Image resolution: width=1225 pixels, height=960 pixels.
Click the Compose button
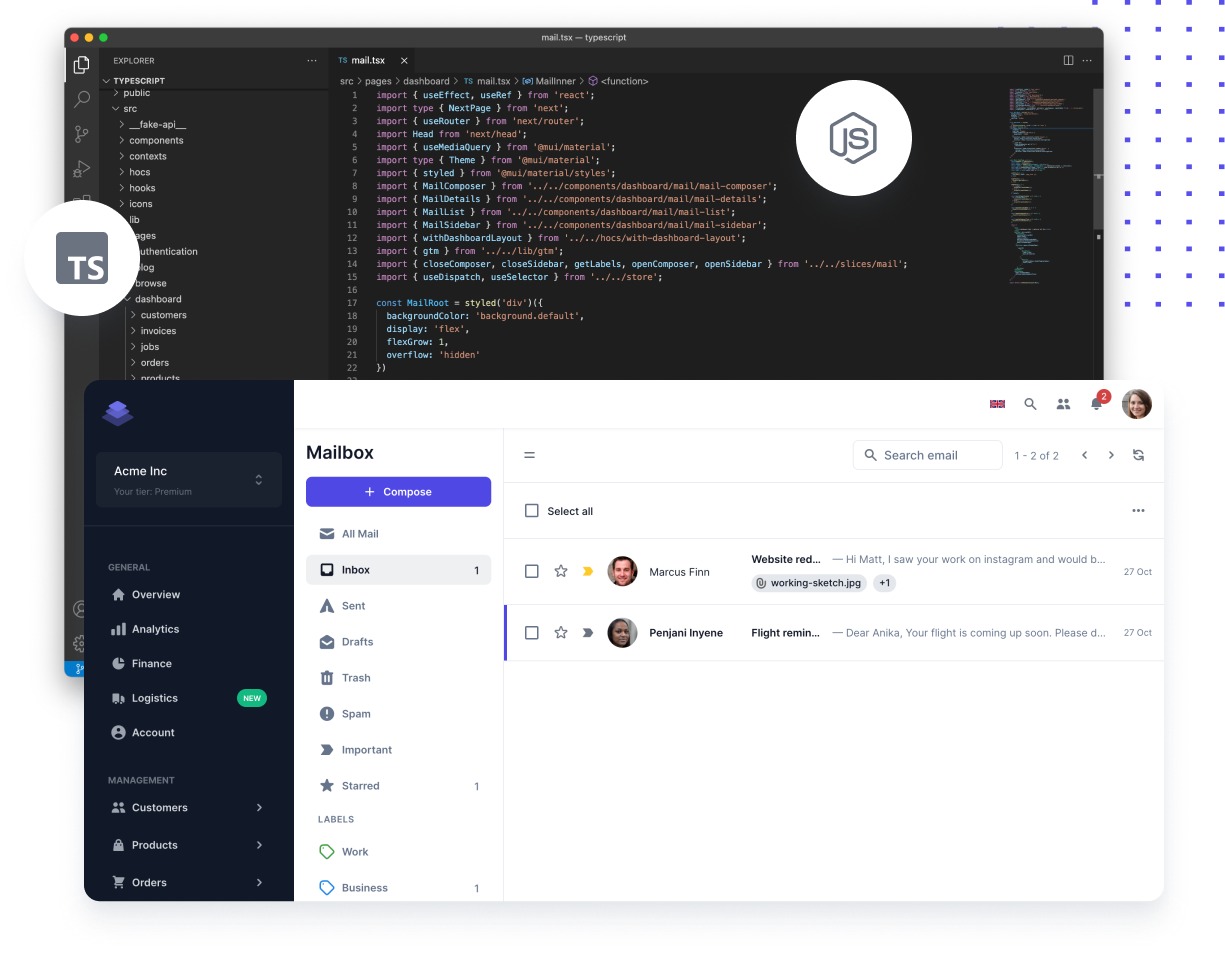pyautogui.click(x=398, y=492)
